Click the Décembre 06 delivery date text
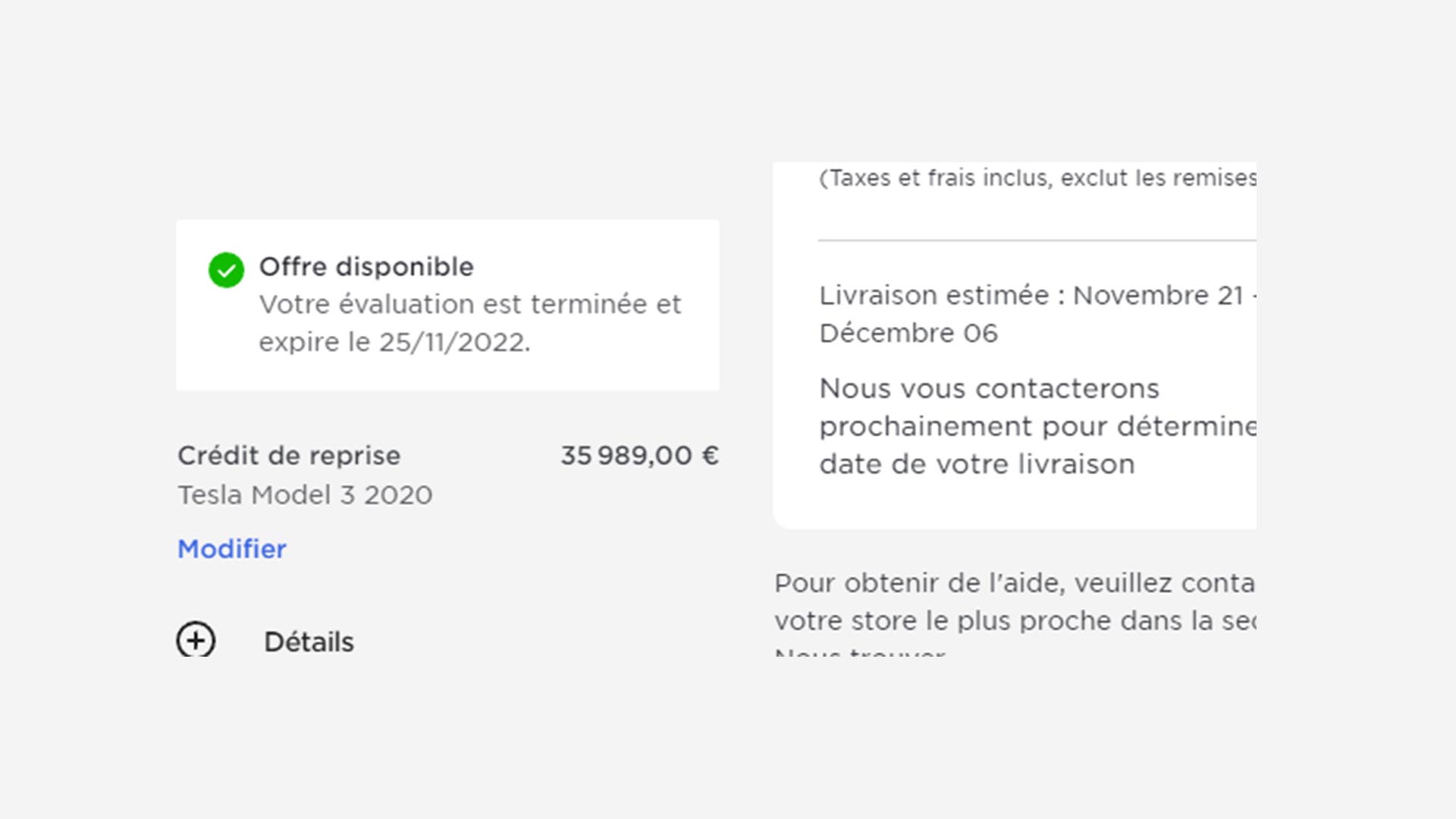This screenshot has width=1456, height=819. pos(908,333)
